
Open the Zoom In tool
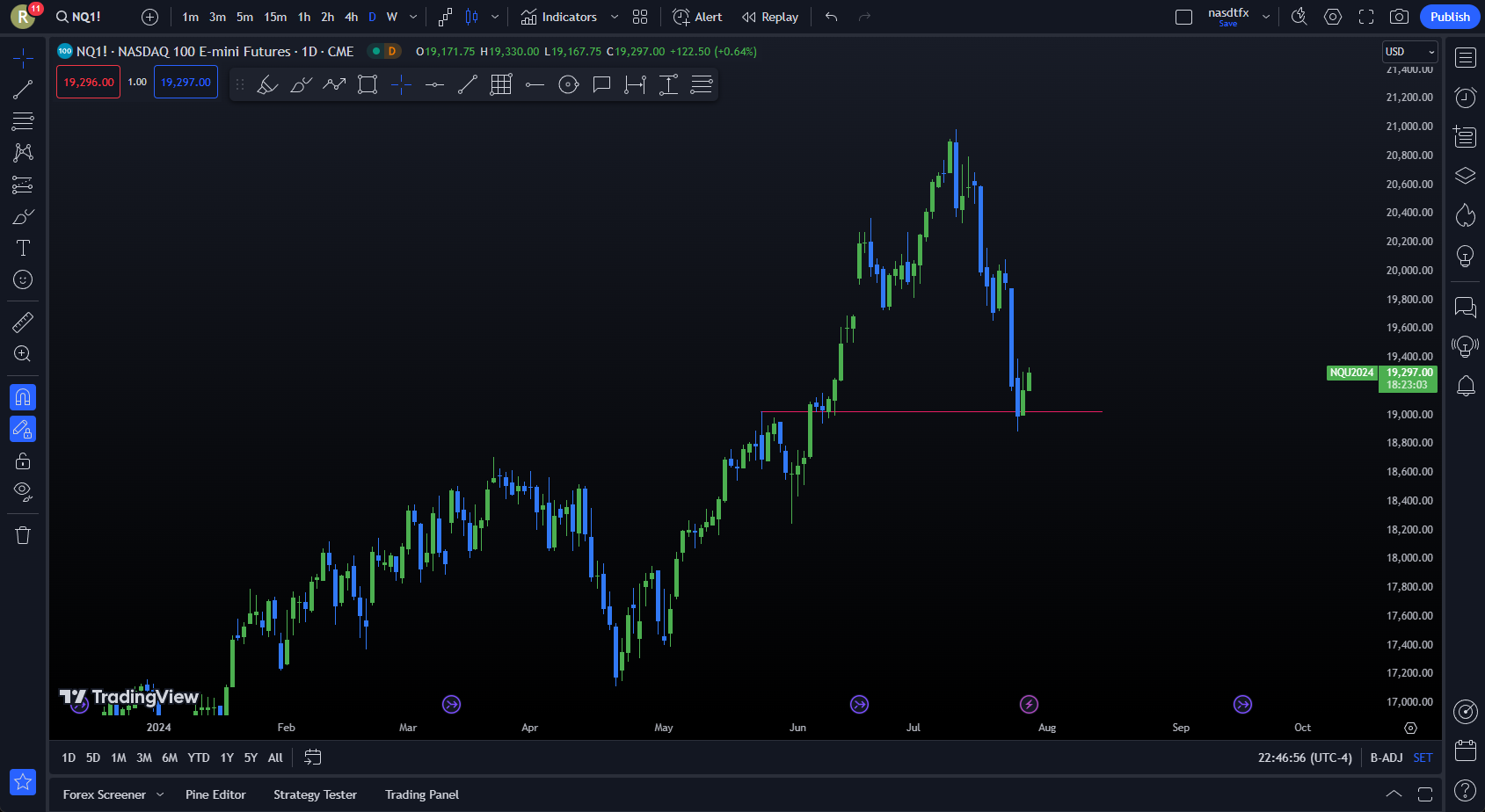click(23, 354)
